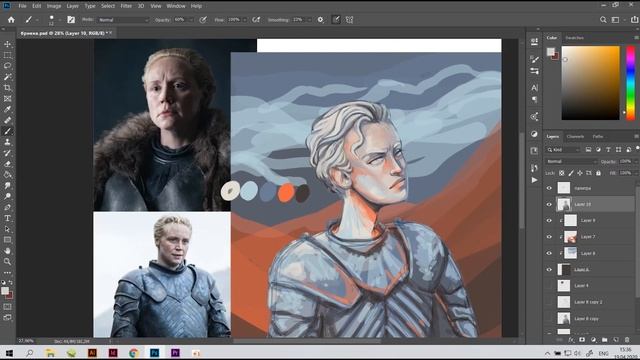640x360 pixels.
Task: Select the Magic Wand tool
Action: (7, 77)
